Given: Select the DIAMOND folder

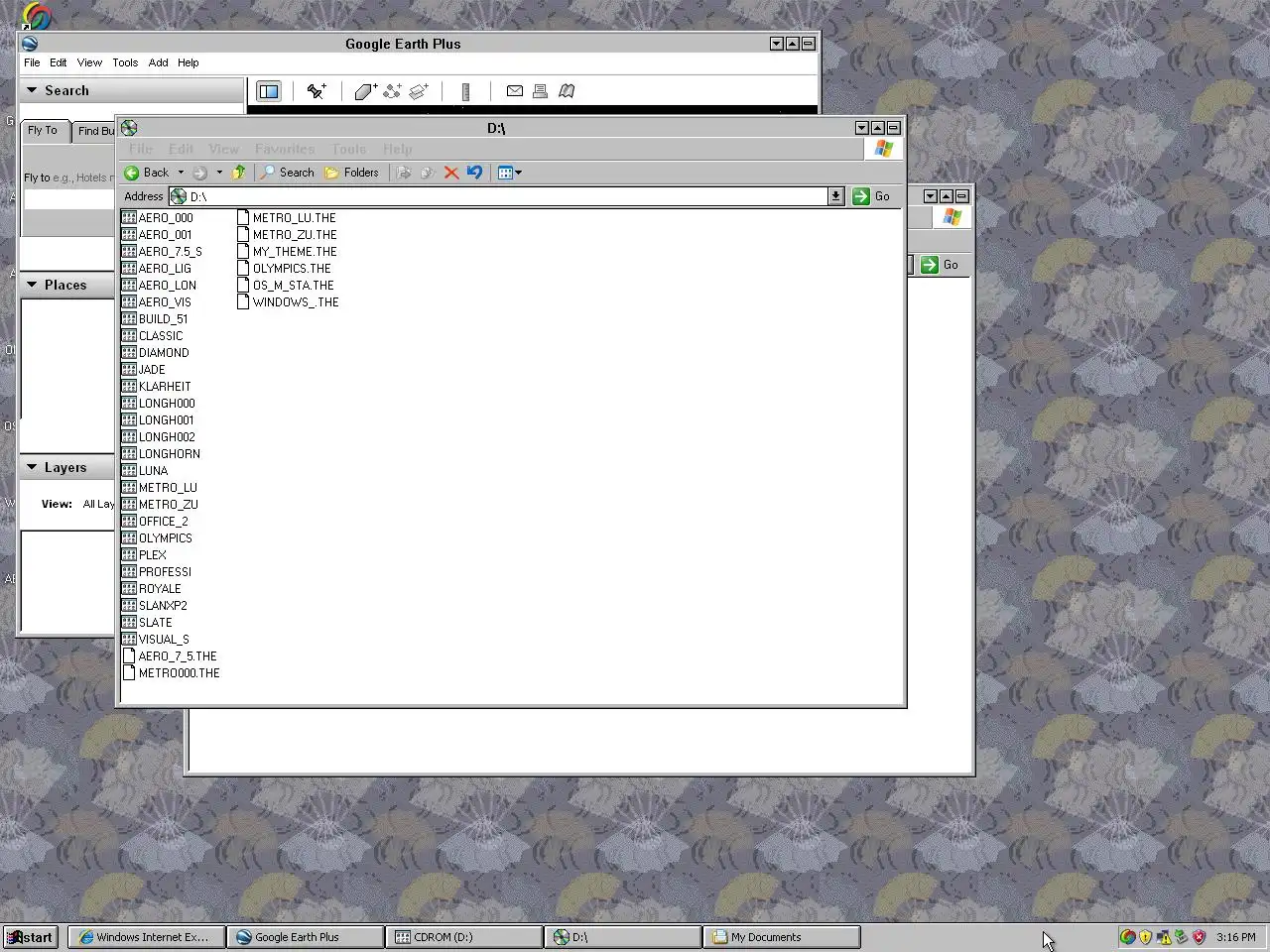Looking at the screenshot, I should [x=156, y=353].
